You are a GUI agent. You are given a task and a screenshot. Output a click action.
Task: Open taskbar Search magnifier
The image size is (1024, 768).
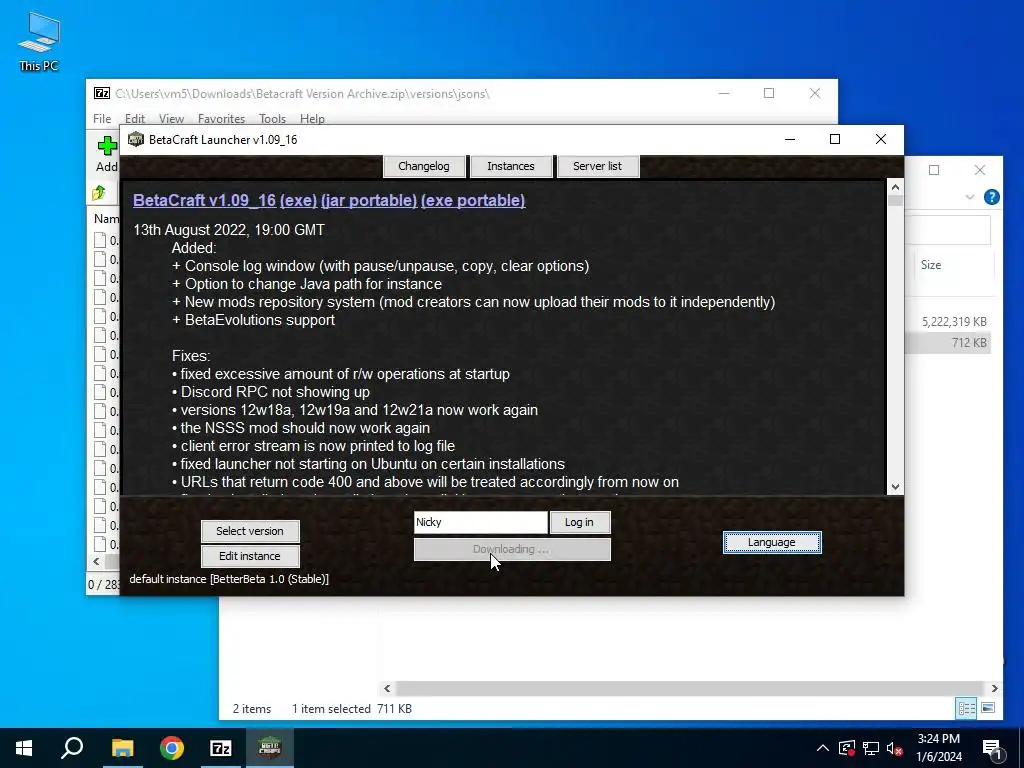pyautogui.click(x=72, y=748)
